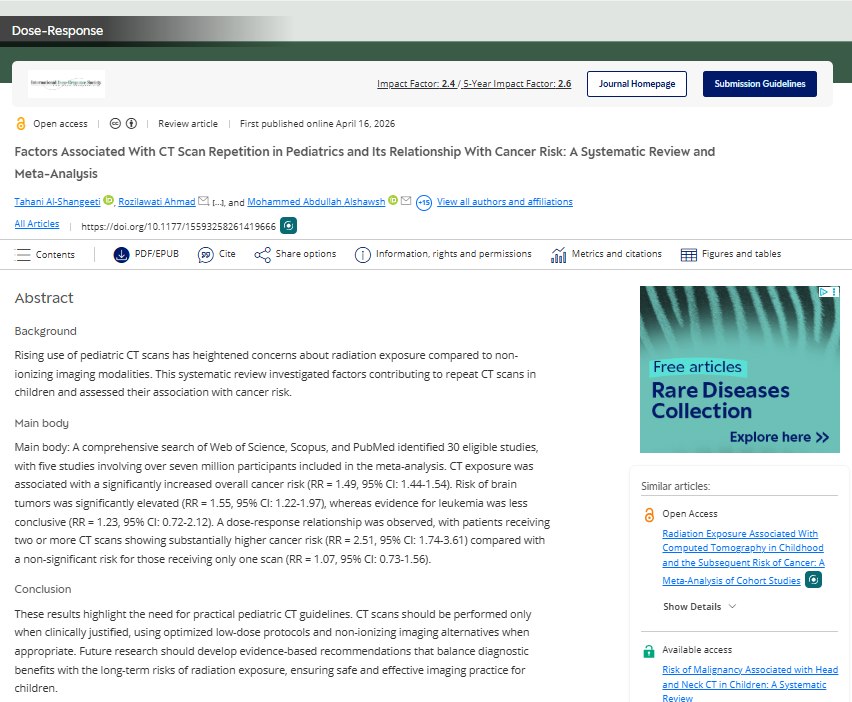Click the +15 additional authors badge
This screenshot has height=702, width=852.
[x=423, y=202]
